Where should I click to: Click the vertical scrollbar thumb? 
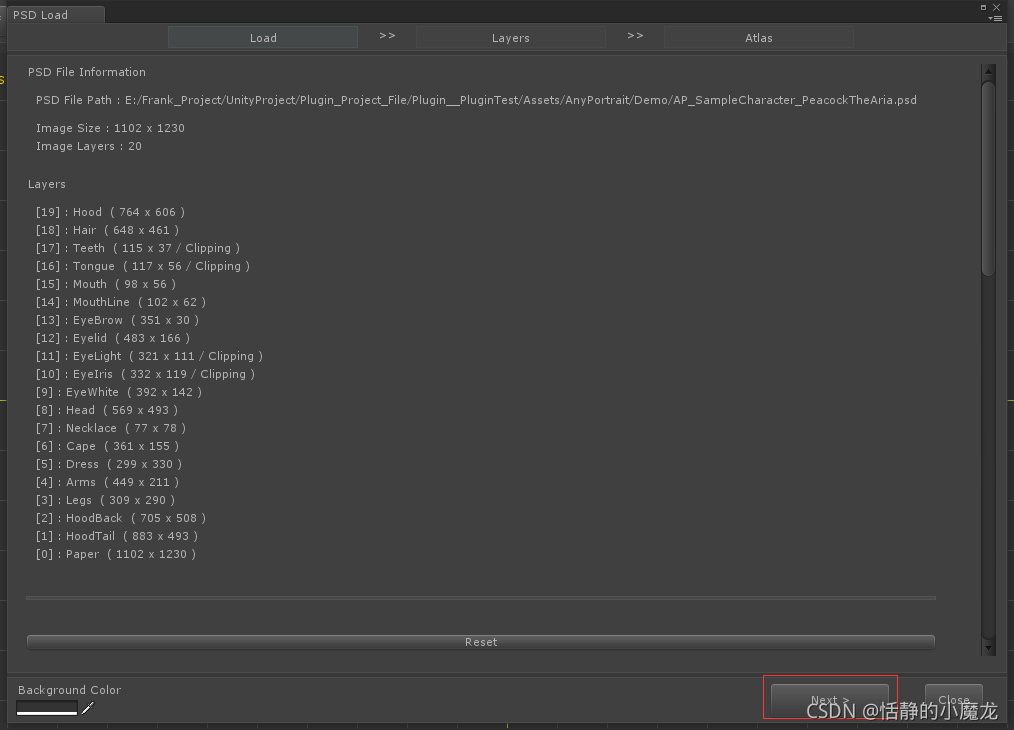pyautogui.click(x=988, y=178)
